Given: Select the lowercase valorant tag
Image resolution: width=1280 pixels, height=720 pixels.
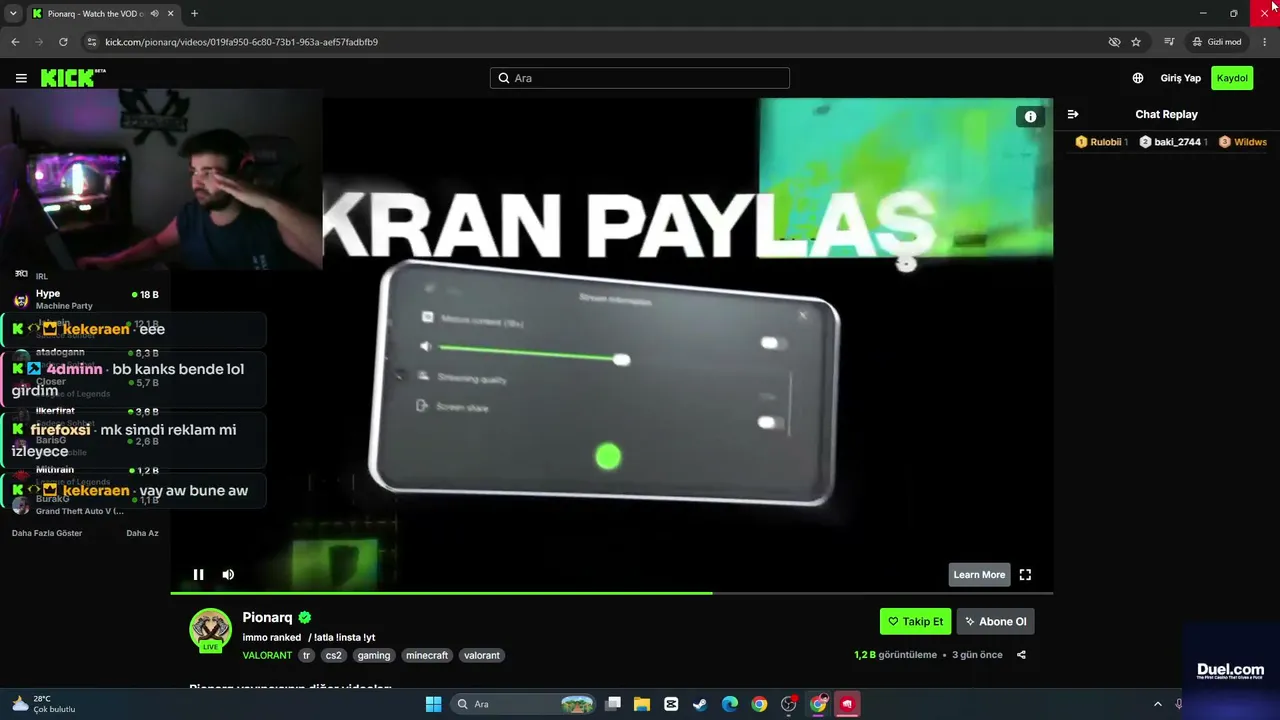Looking at the screenshot, I should click(x=481, y=655).
